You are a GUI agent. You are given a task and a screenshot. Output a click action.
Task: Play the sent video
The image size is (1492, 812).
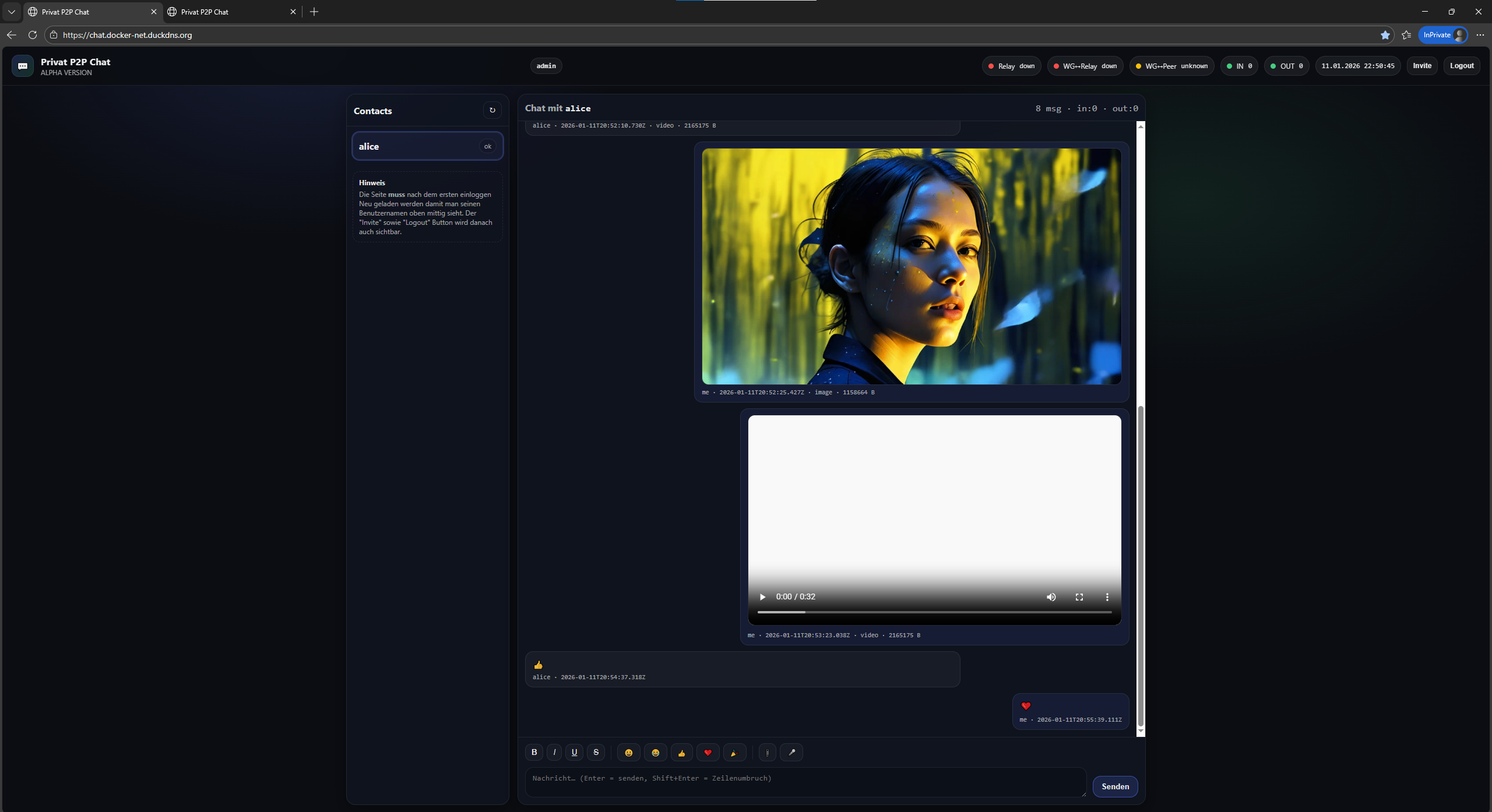[762, 596]
